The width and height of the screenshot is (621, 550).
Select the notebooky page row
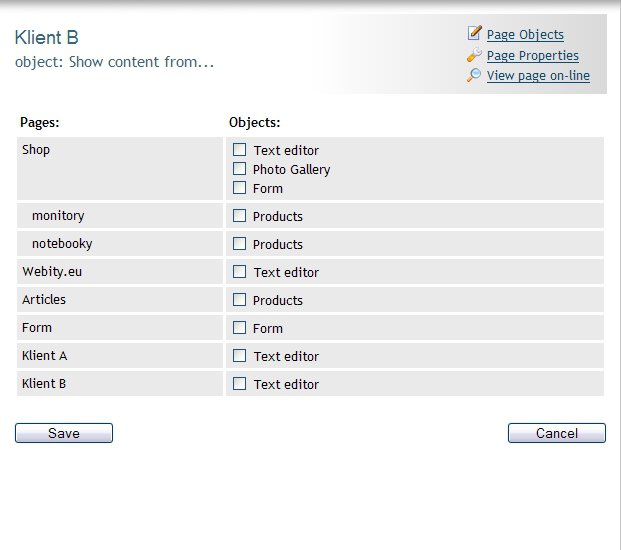pyautogui.click(x=120, y=244)
